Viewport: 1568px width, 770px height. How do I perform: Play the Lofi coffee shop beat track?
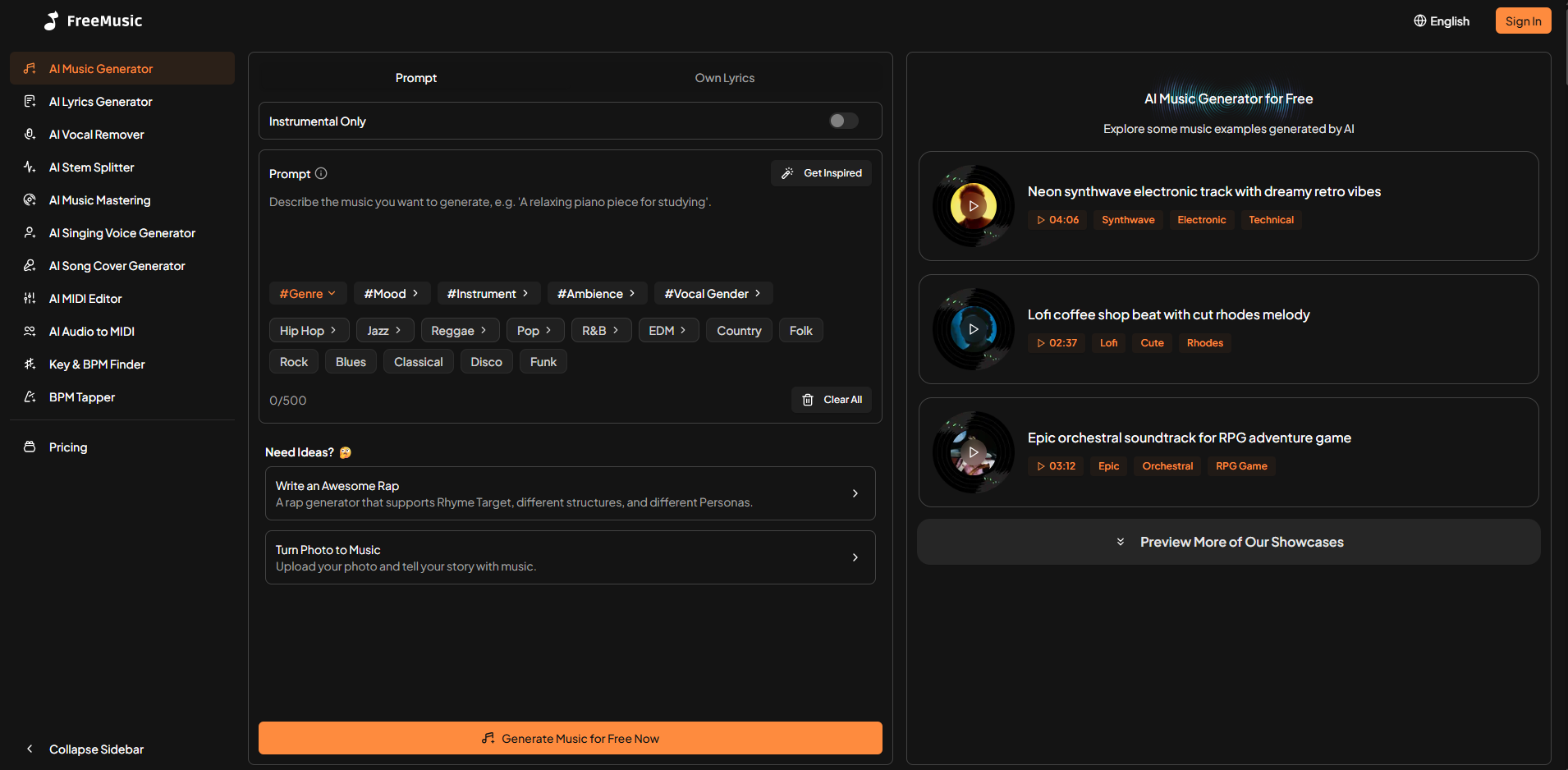tap(973, 328)
